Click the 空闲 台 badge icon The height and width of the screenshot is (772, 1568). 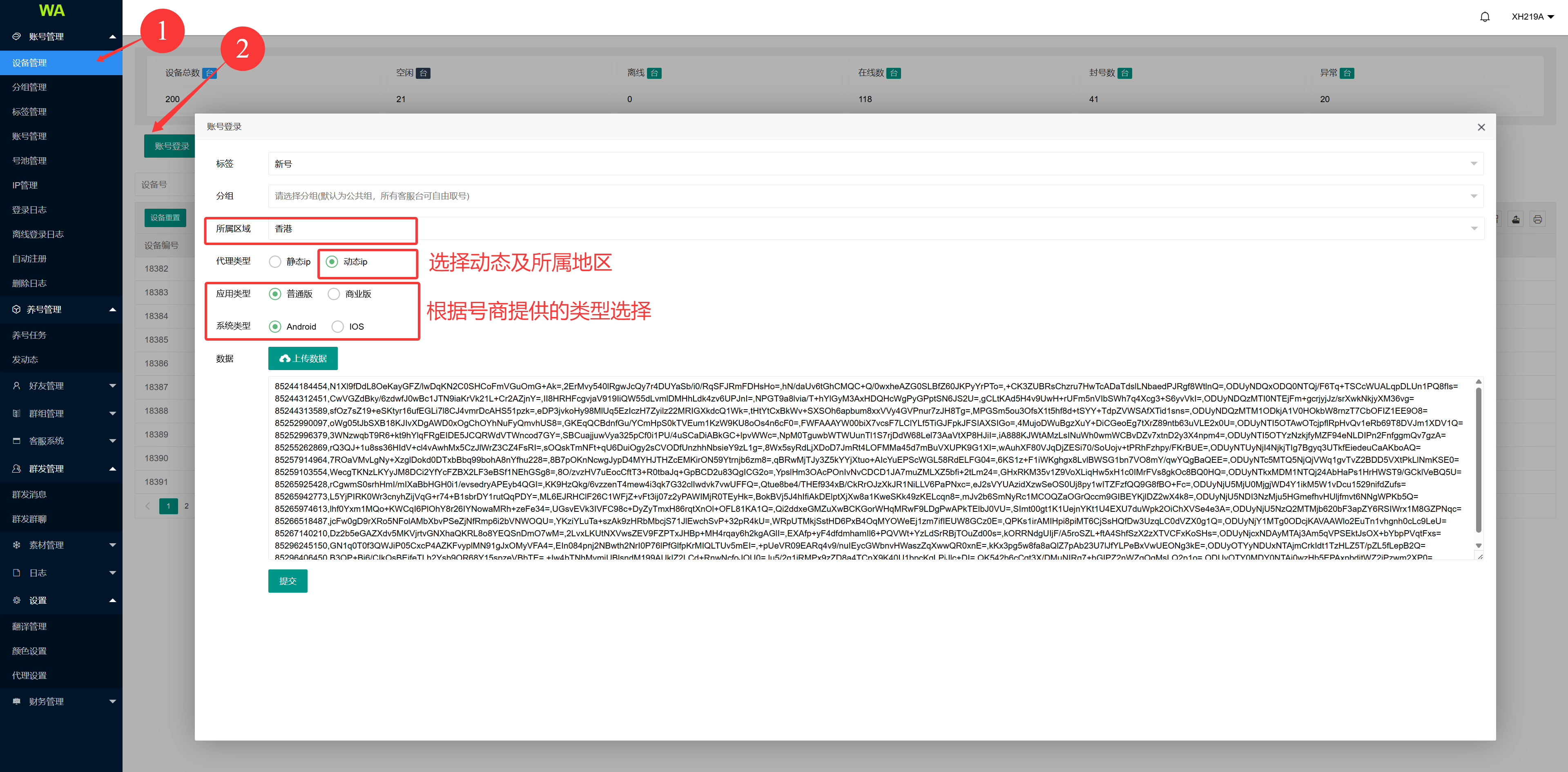coord(423,73)
